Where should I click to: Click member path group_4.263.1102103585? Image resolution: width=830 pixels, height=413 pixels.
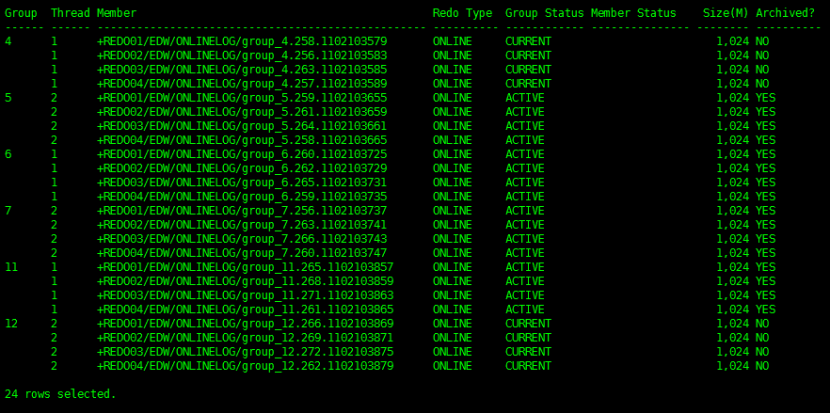point(242,70)
